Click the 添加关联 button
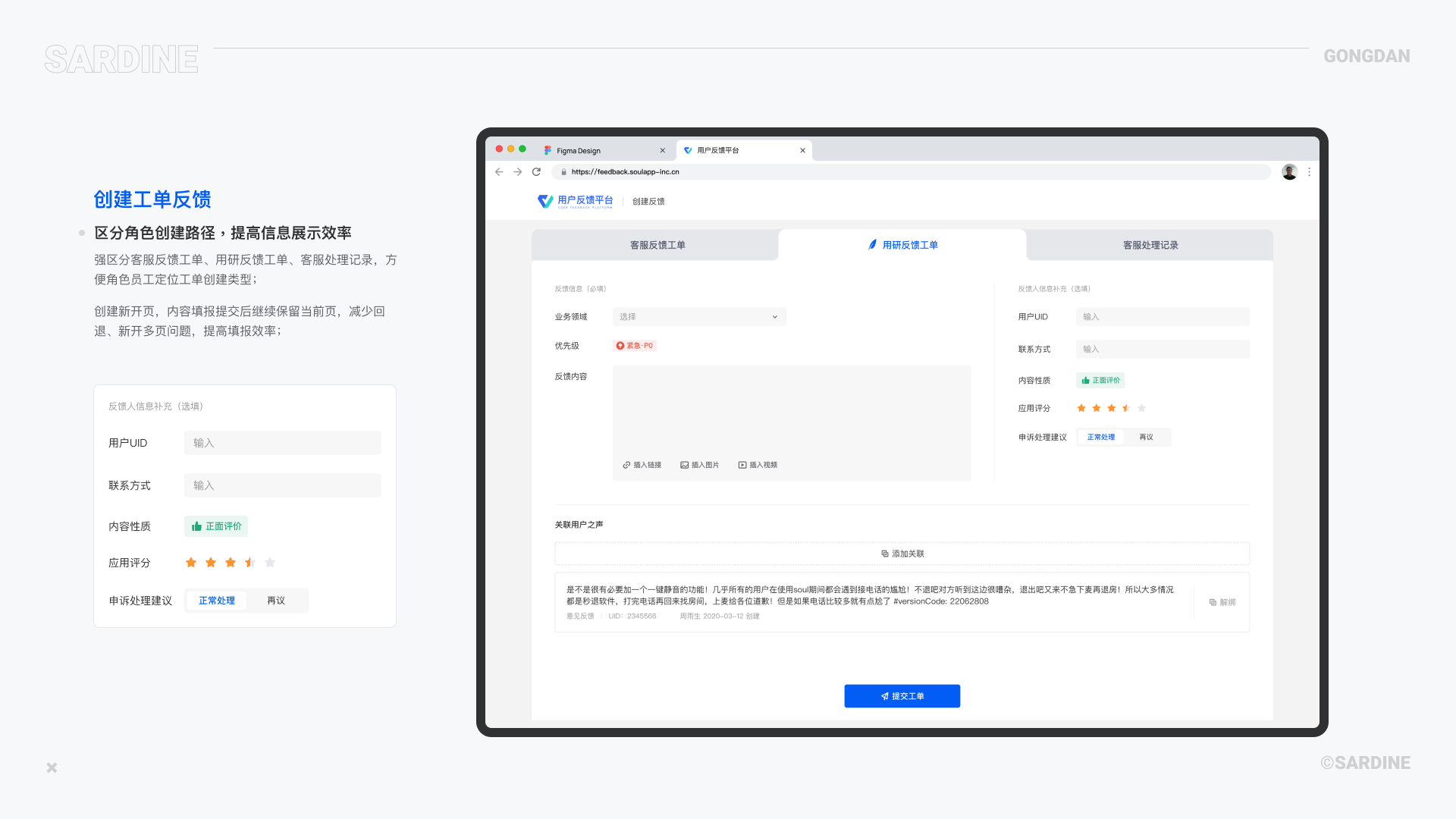This screenshot has height=819, width=1456. (x=902, y=554)
